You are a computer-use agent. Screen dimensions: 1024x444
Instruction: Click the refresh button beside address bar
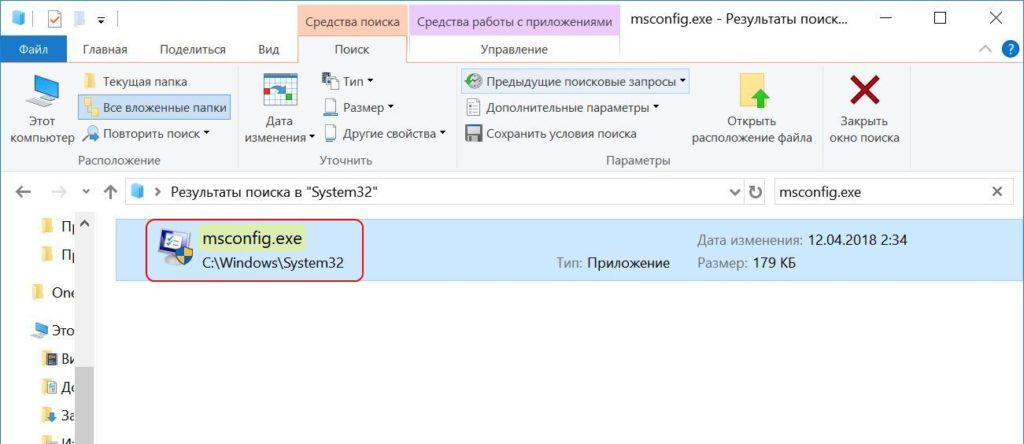tap(756, 191)
